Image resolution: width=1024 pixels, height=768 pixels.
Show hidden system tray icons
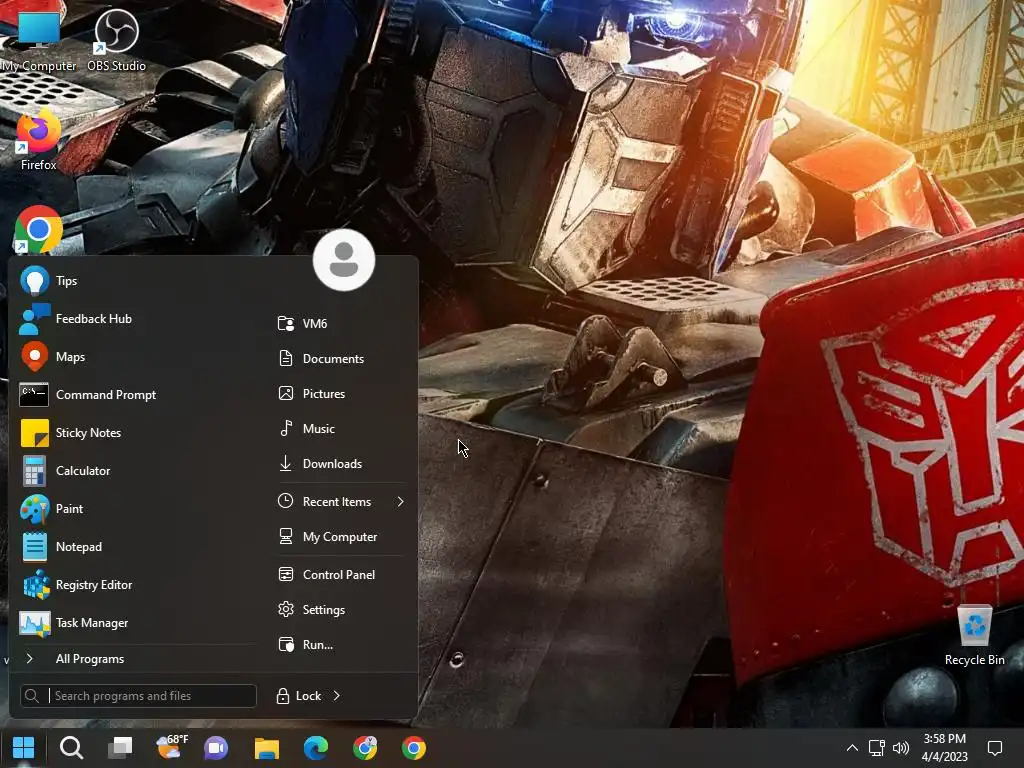[852, 748]
